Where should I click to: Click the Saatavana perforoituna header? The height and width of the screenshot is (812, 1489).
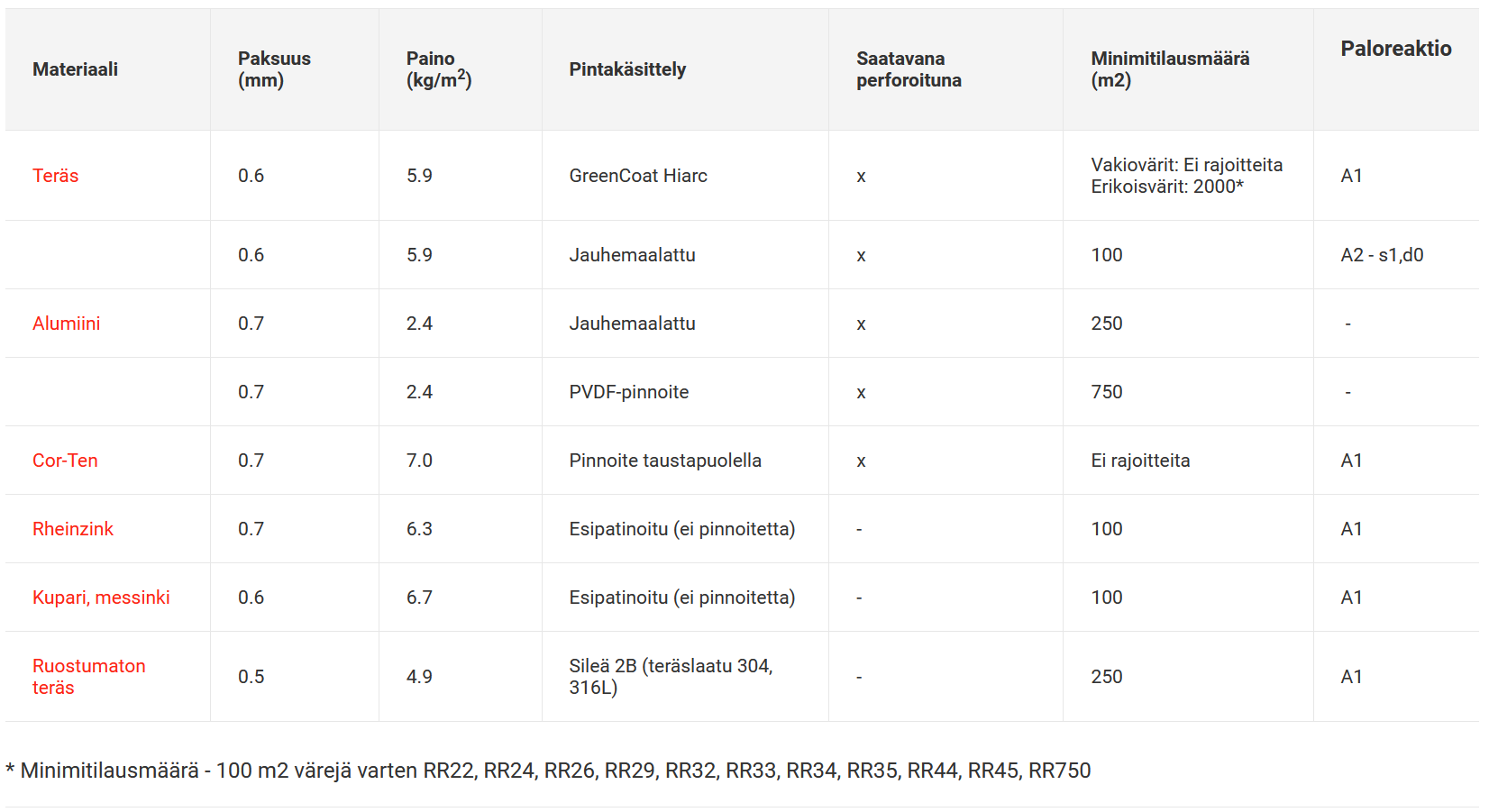(909, 69)
